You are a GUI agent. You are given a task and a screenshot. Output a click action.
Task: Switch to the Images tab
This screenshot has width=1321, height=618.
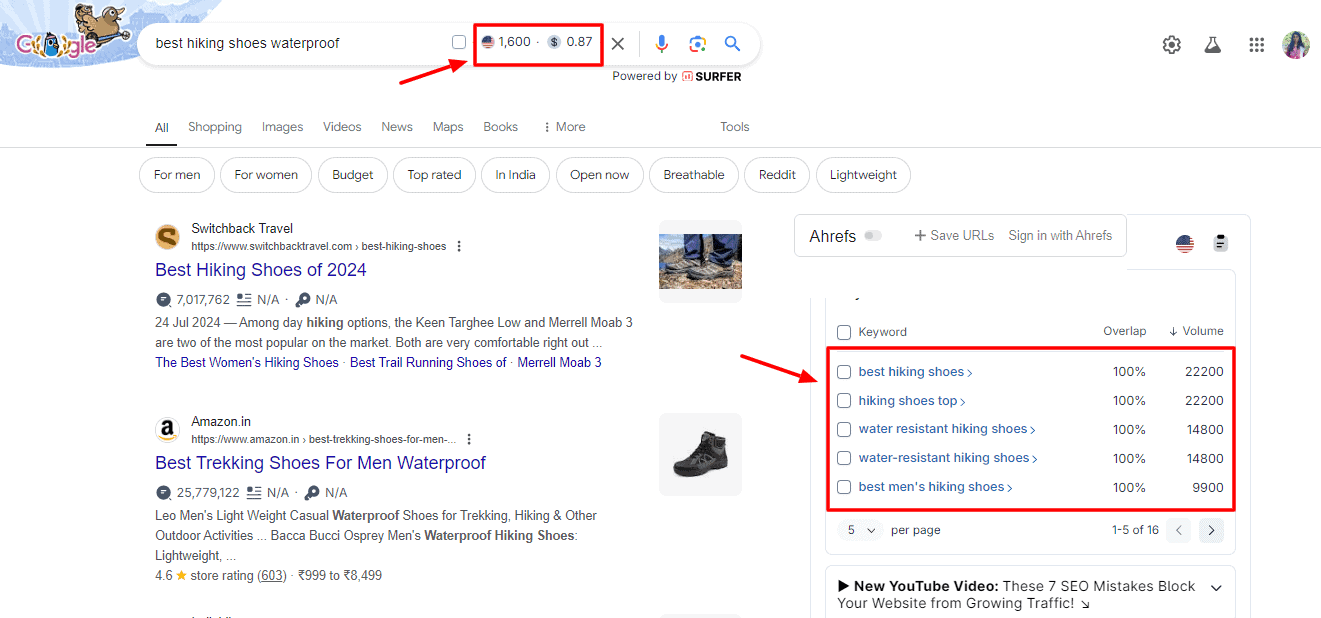(x=282, y=127)
